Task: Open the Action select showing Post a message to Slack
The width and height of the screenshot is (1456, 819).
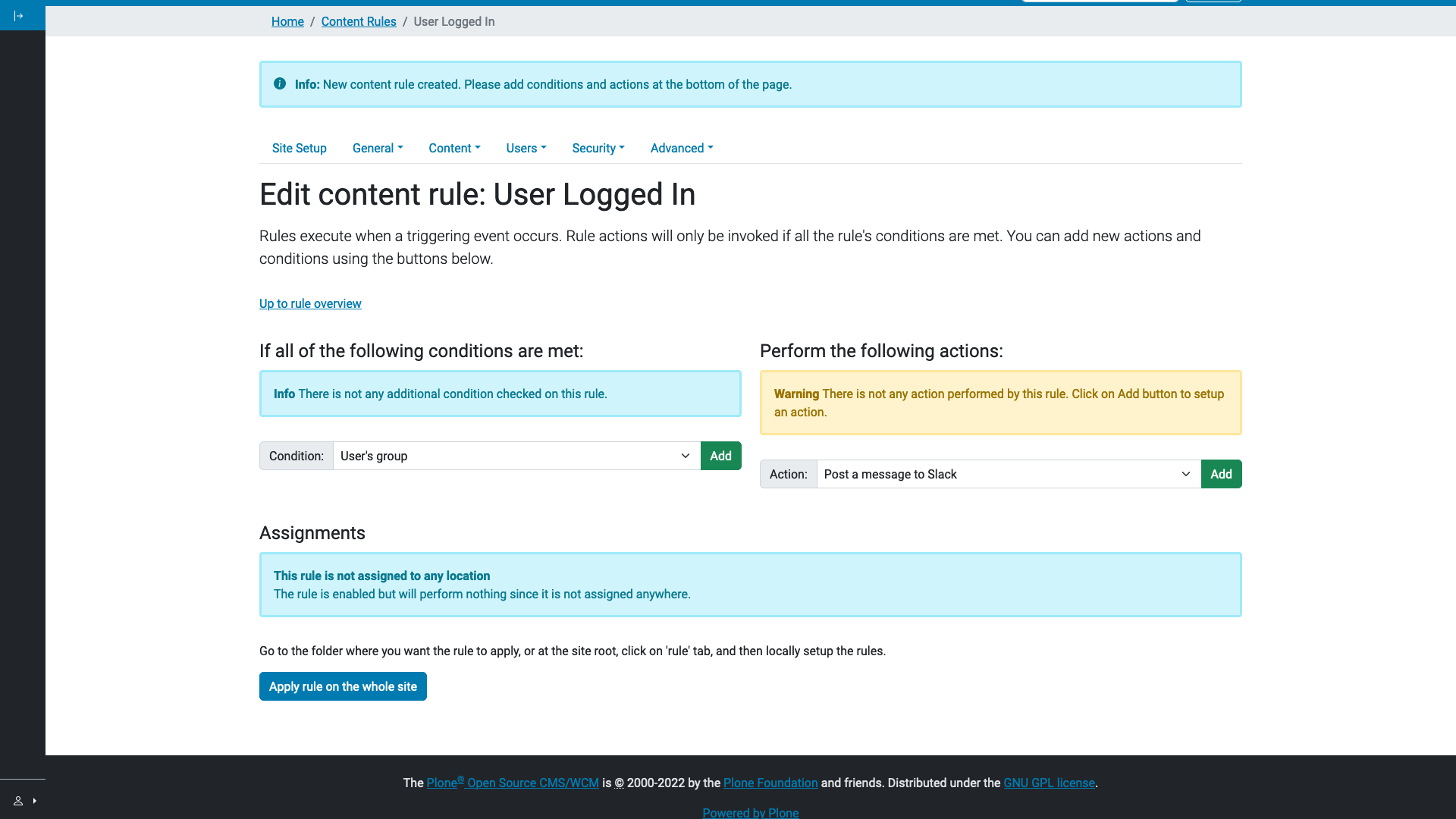Action: click(x=1009, y=474)
